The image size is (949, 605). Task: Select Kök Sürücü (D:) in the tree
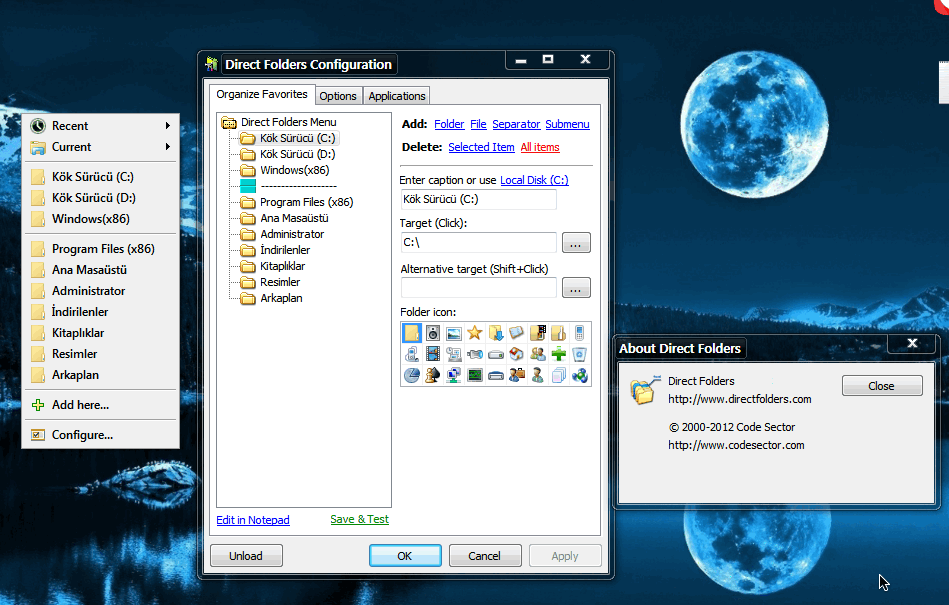coord(297,154)
